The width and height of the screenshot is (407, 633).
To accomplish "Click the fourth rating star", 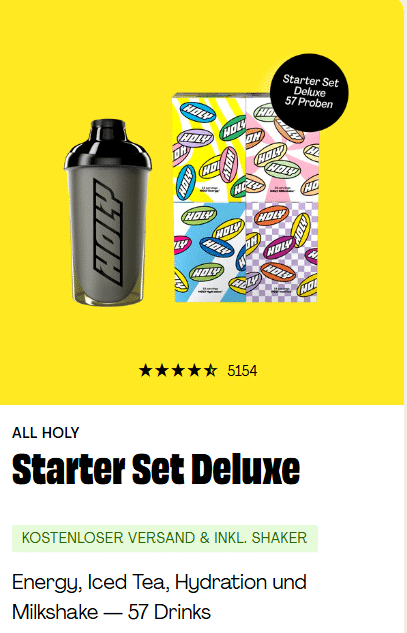I will (x=194, y=370).
